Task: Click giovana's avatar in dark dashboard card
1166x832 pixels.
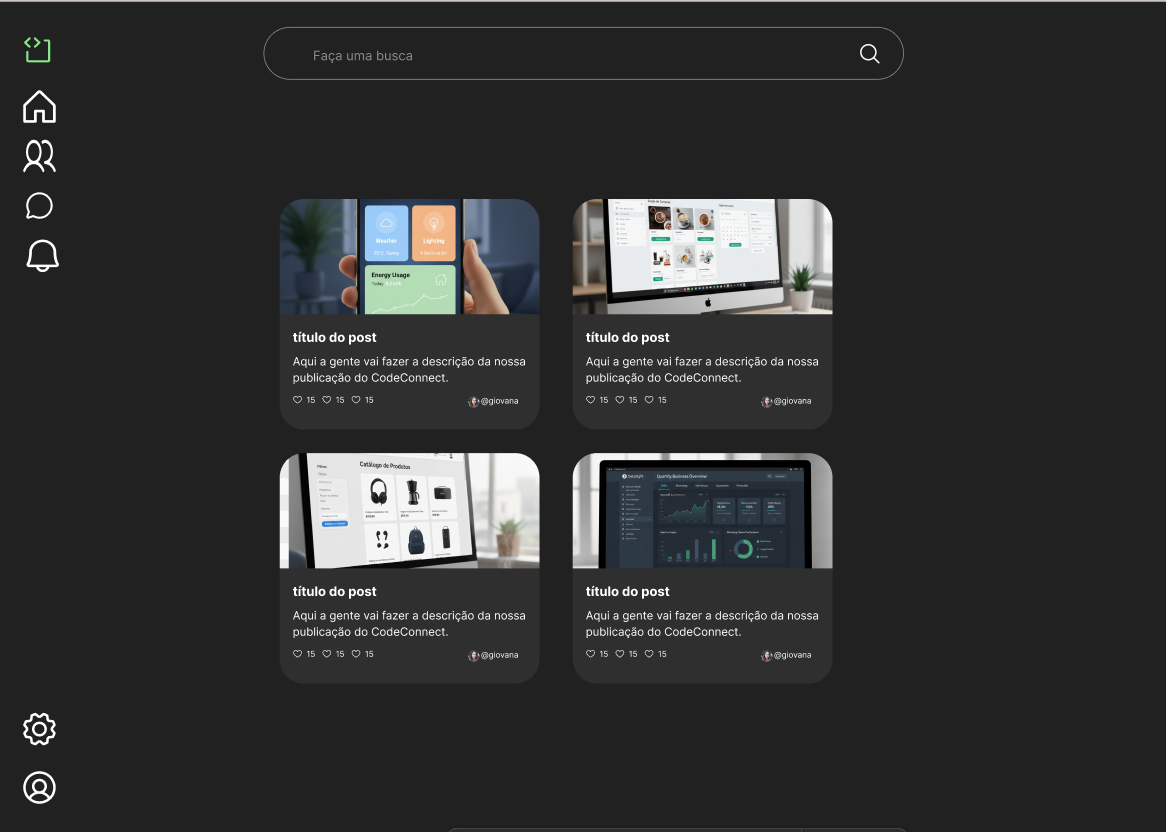Action: point(767,656)
